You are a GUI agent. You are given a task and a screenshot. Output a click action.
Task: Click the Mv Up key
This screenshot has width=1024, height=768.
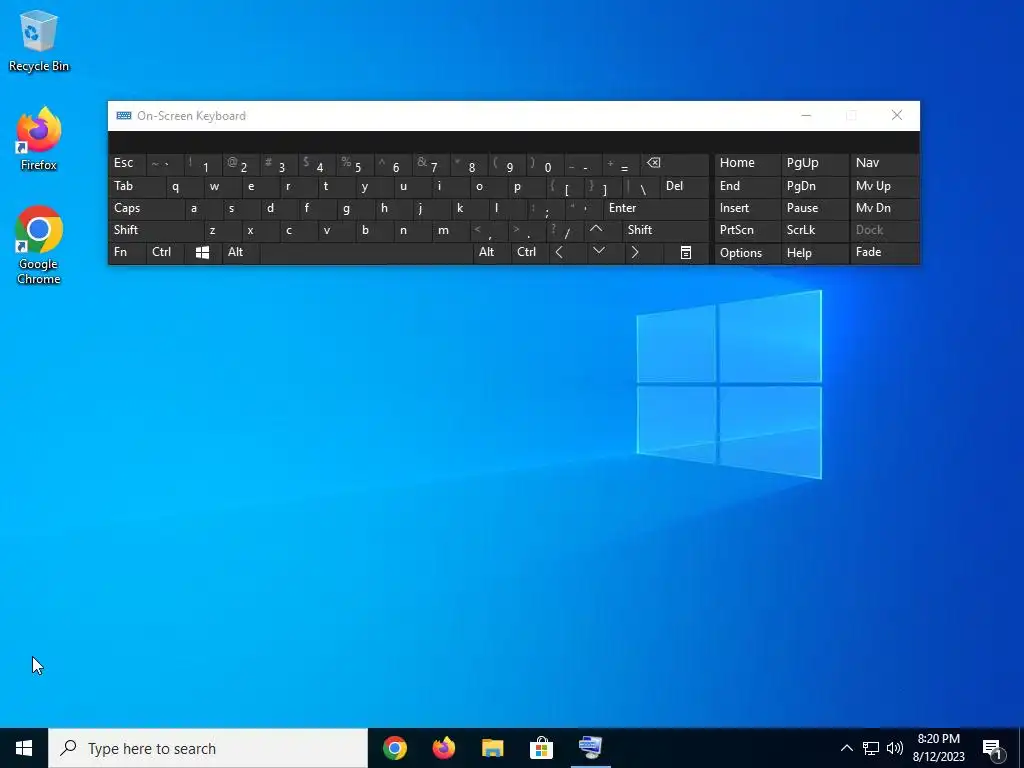click(885, 186)
